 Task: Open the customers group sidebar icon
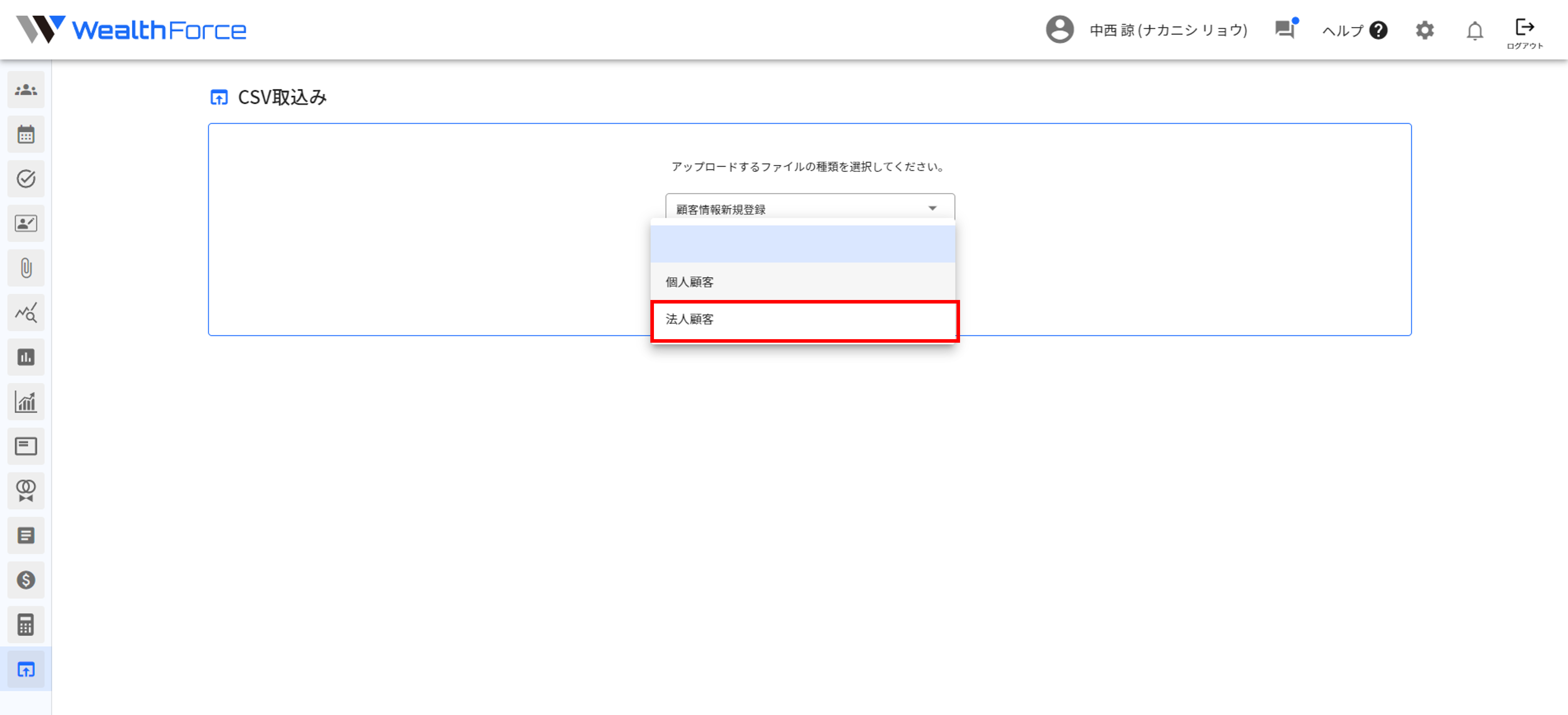coord(26,90)
